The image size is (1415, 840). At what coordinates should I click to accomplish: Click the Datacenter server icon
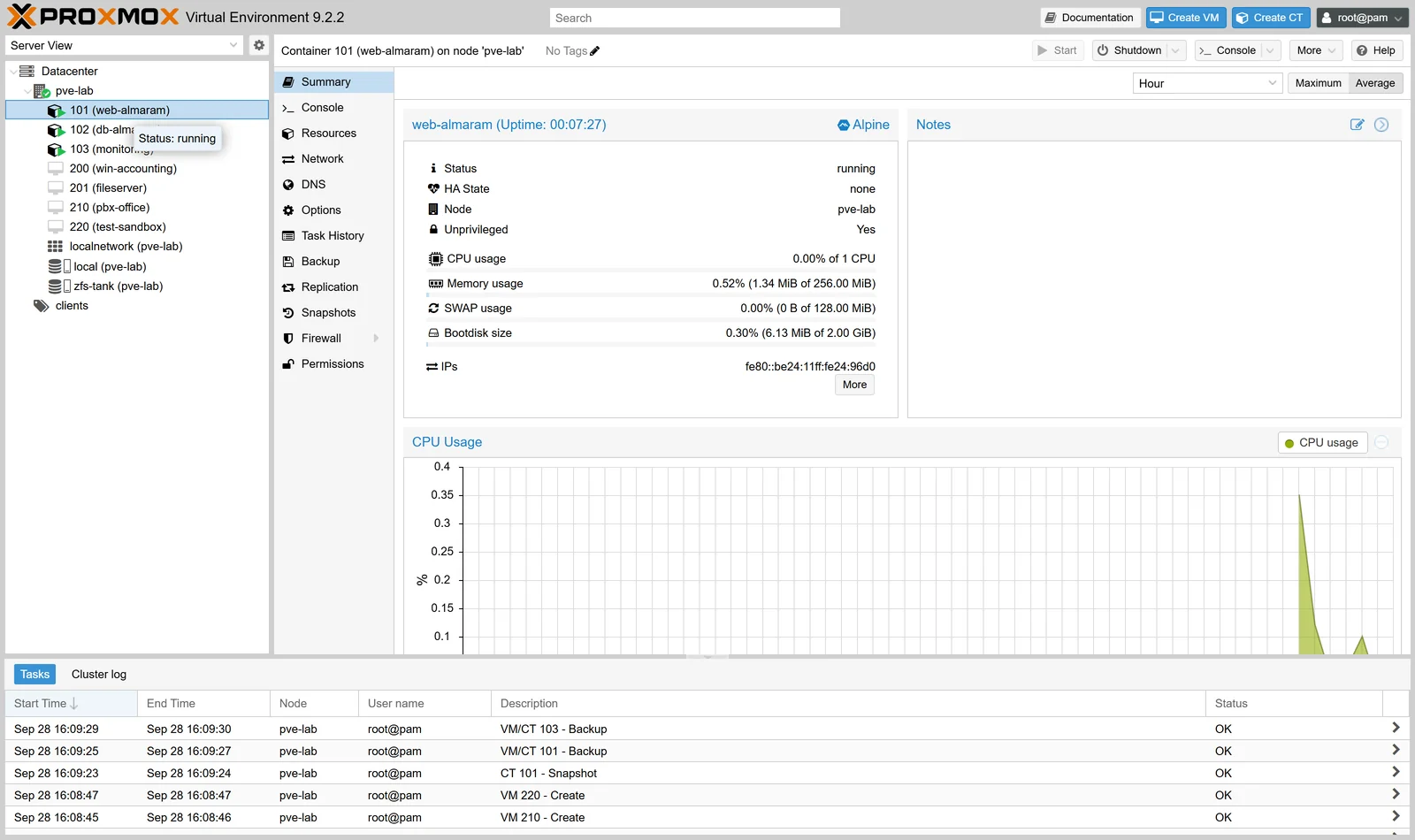pos(27,71)
